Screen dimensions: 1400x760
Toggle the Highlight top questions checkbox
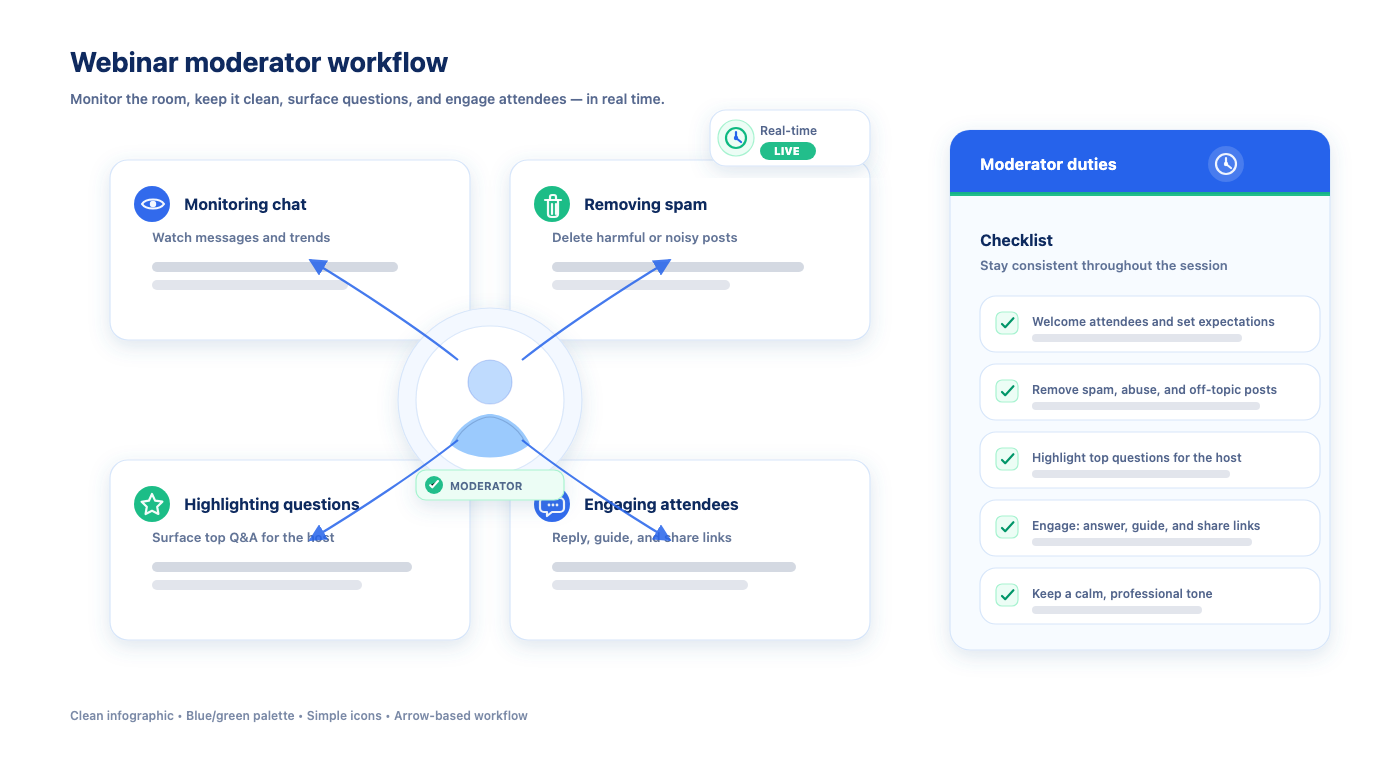tap(1007, 459)
